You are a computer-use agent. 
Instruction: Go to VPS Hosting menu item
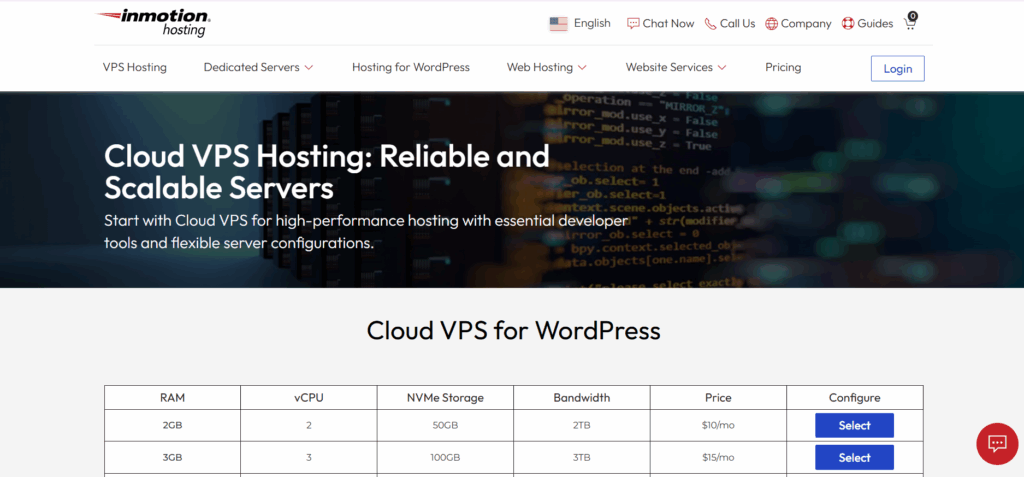[x=135, y=67]
